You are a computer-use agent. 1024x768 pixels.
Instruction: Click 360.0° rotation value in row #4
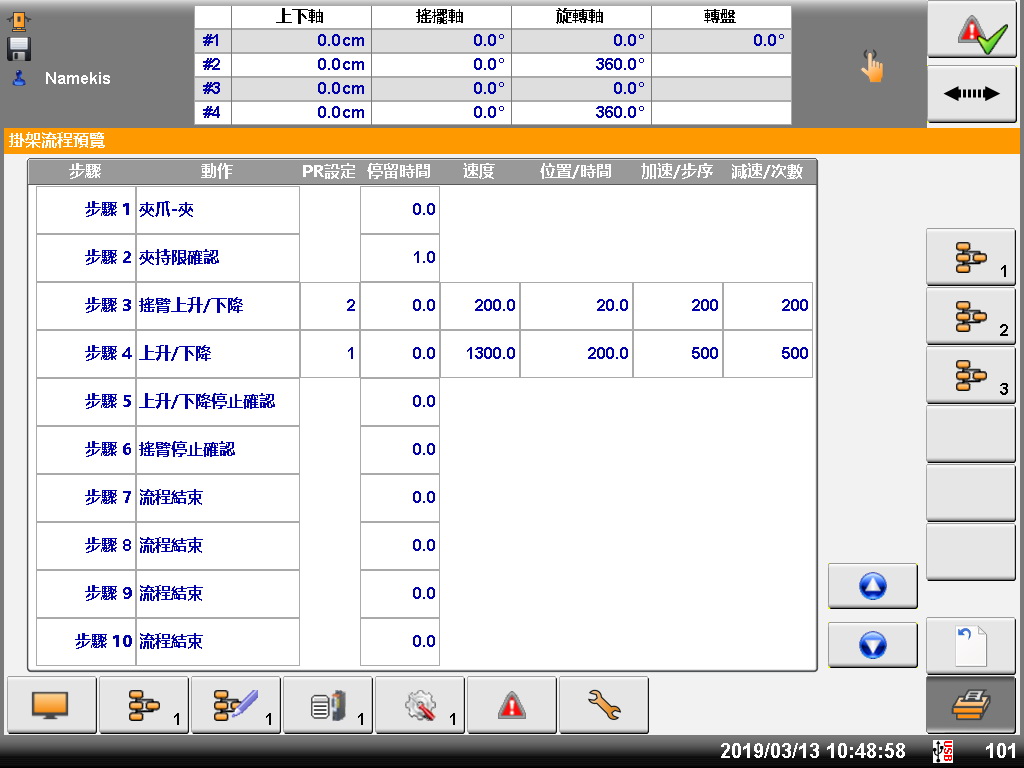pos(581,112)
